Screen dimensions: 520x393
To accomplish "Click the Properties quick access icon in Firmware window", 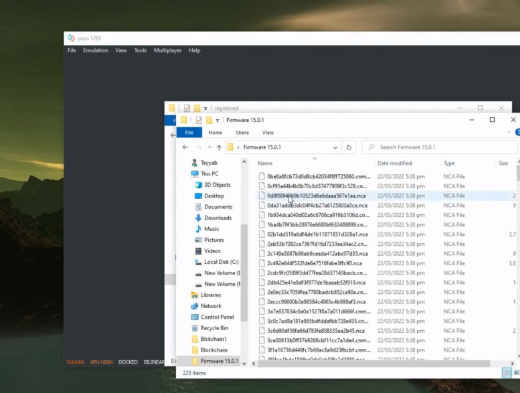I will pos(199,120).
